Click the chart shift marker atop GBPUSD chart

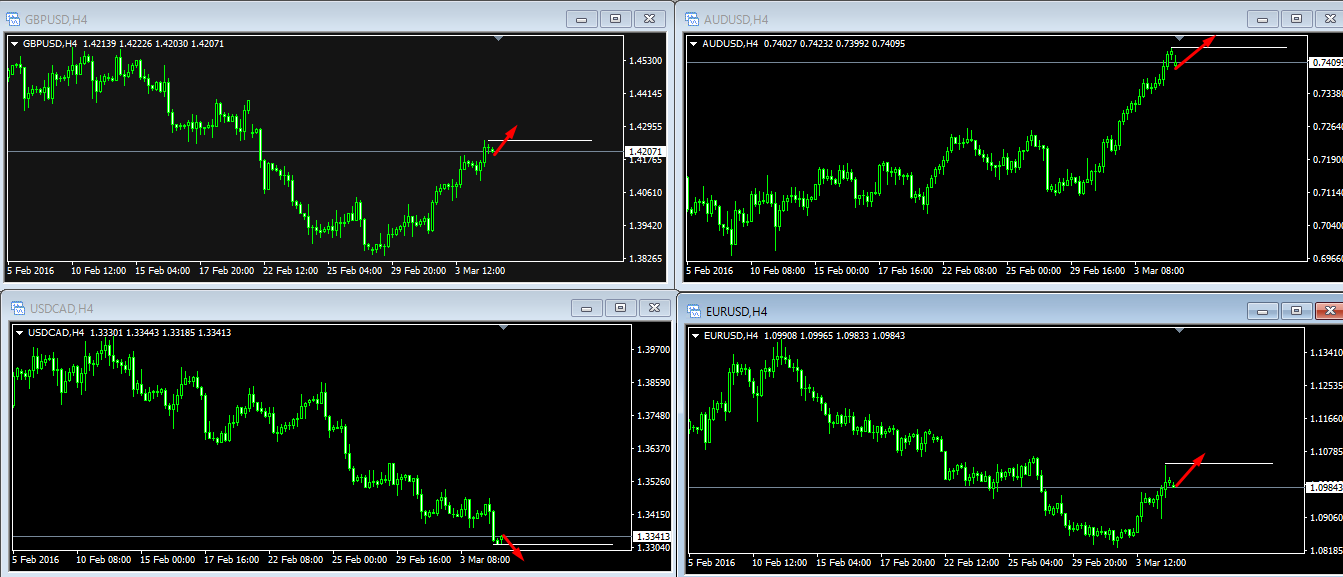click(499, 39)
